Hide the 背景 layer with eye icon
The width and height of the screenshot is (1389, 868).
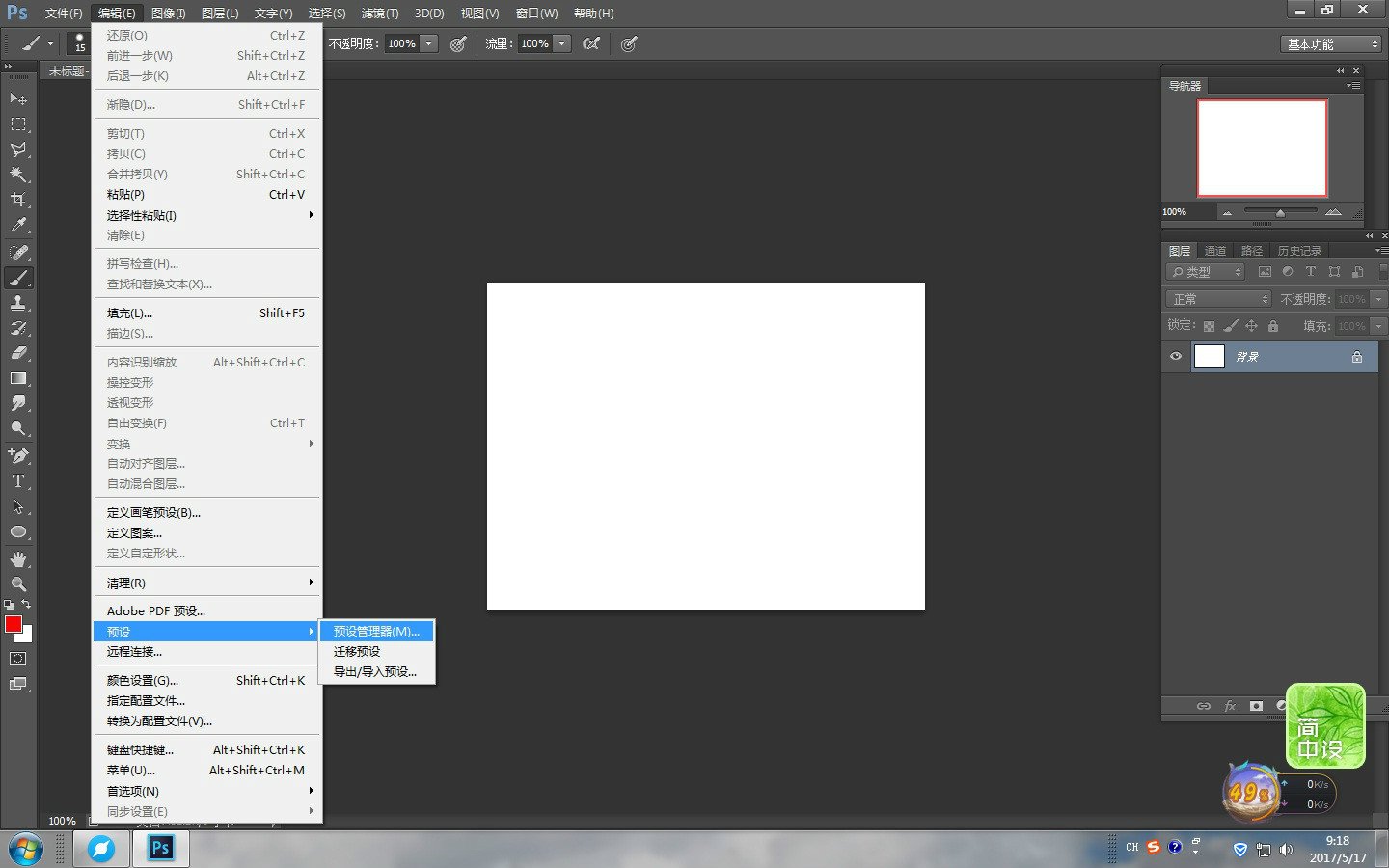1175,357
